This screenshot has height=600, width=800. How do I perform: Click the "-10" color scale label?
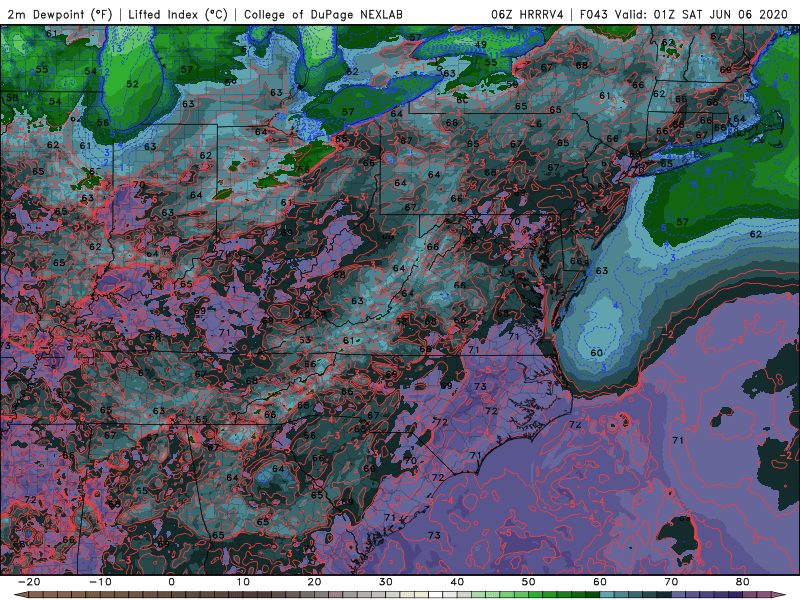pyautogui.click(x=100, y=582)
